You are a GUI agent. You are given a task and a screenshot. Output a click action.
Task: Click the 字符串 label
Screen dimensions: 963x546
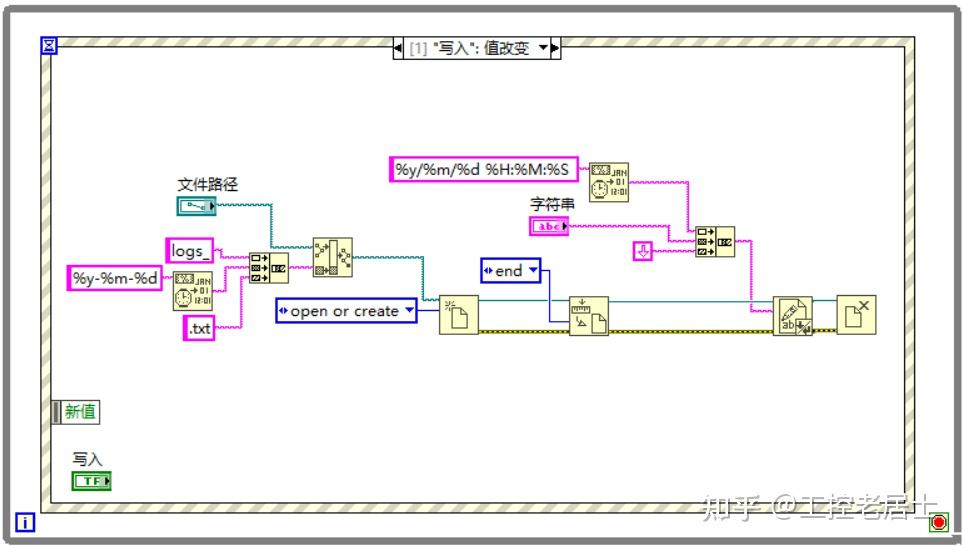552,205
